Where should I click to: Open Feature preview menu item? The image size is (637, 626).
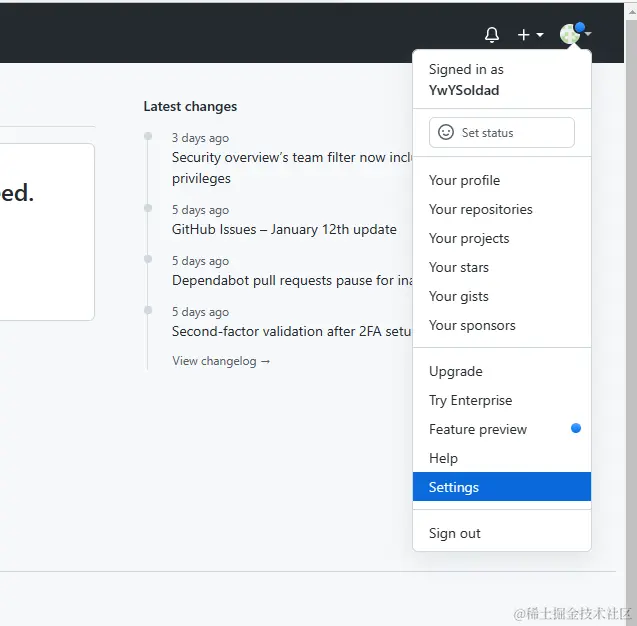[502, 429]
